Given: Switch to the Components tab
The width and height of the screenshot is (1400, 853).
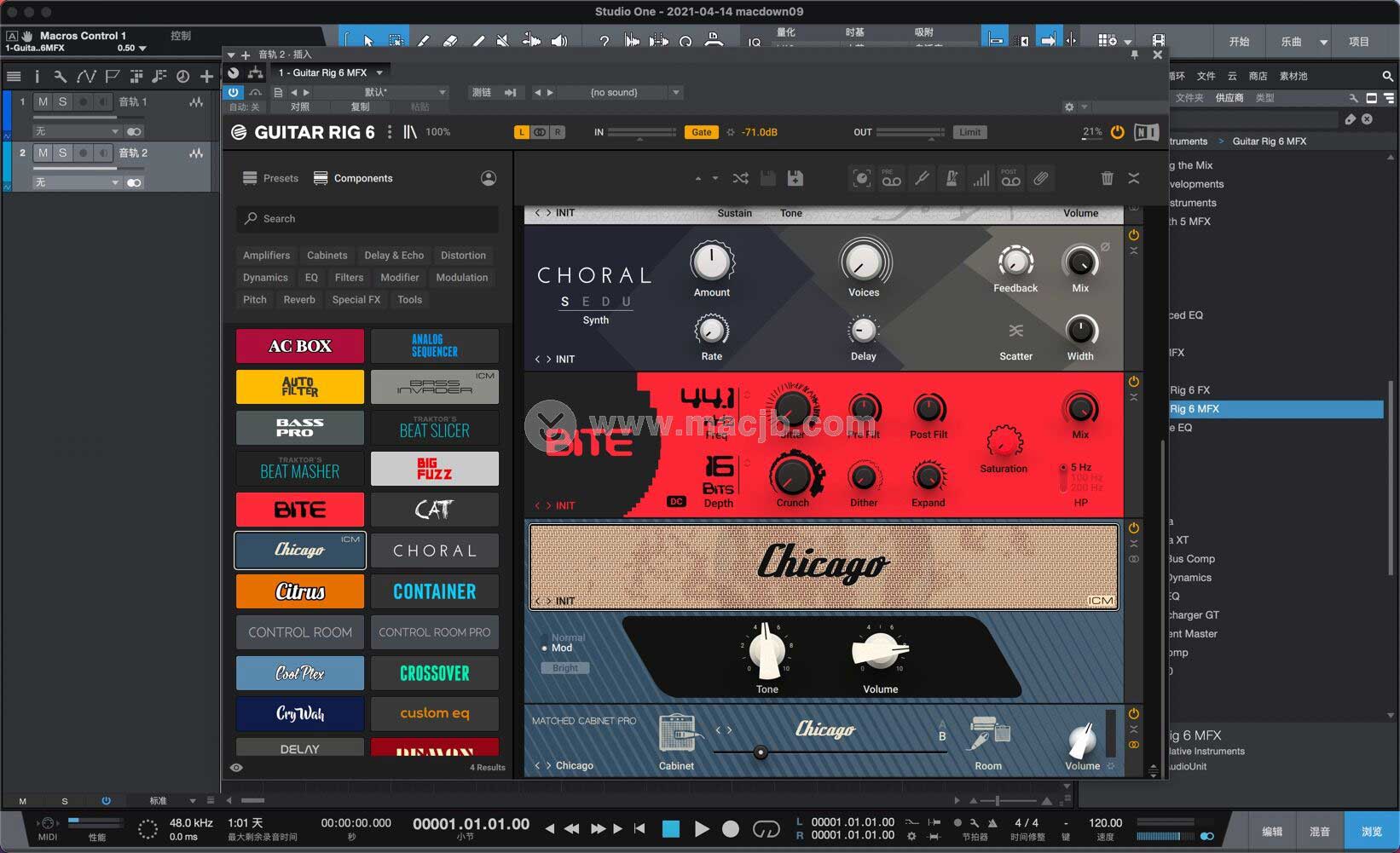Looking at the screenshot, I should 353,178.
